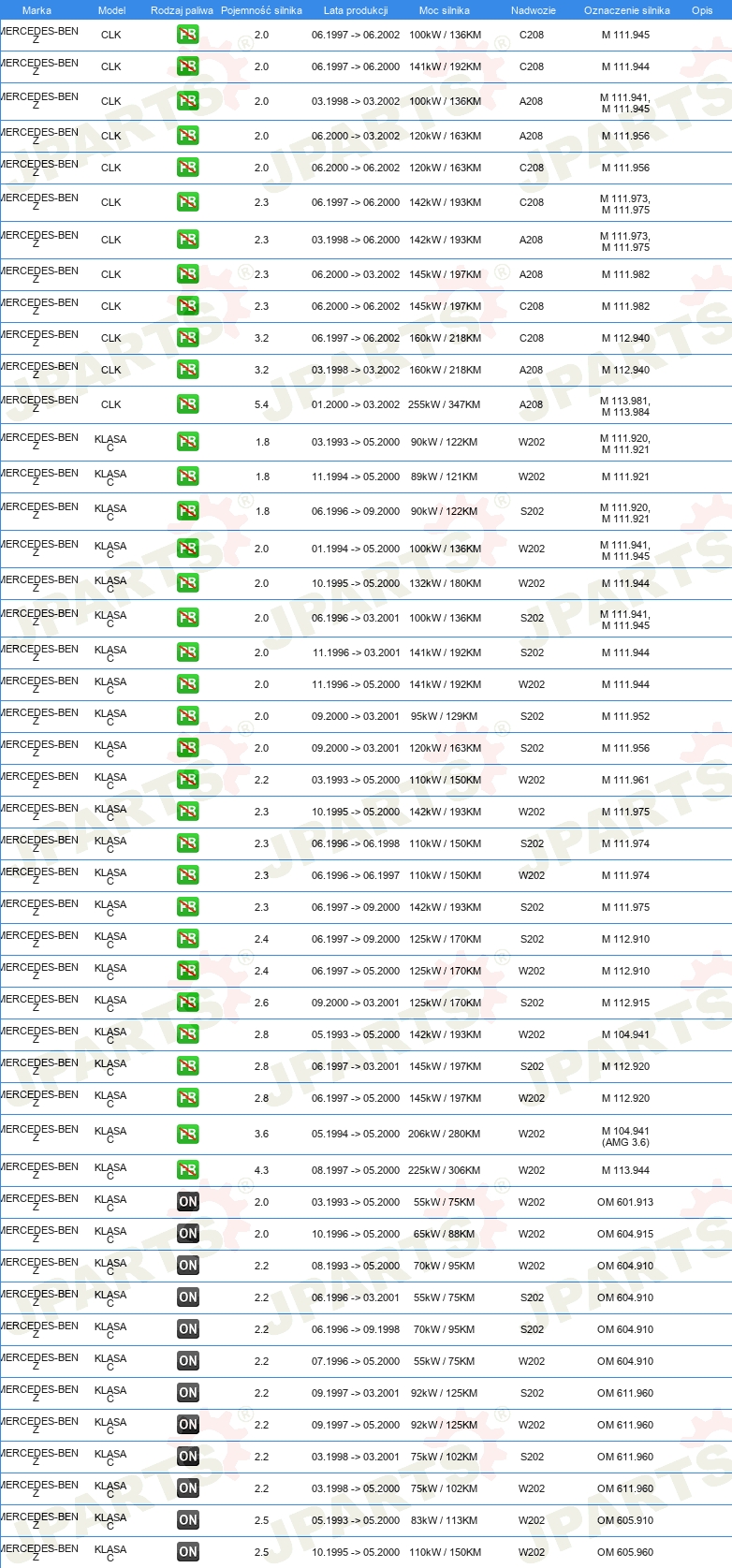The image size is (732, 1568).
Task: Select petrol icon in Klasa C W202 M 111.975 row
Action: (187, 813)
